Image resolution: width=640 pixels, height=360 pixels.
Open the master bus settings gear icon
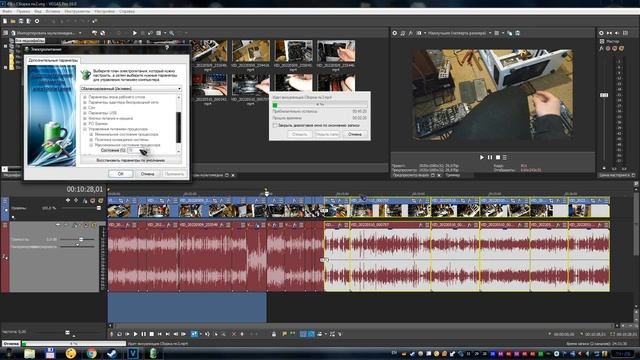pyautogui.click(x=601, y=33)
